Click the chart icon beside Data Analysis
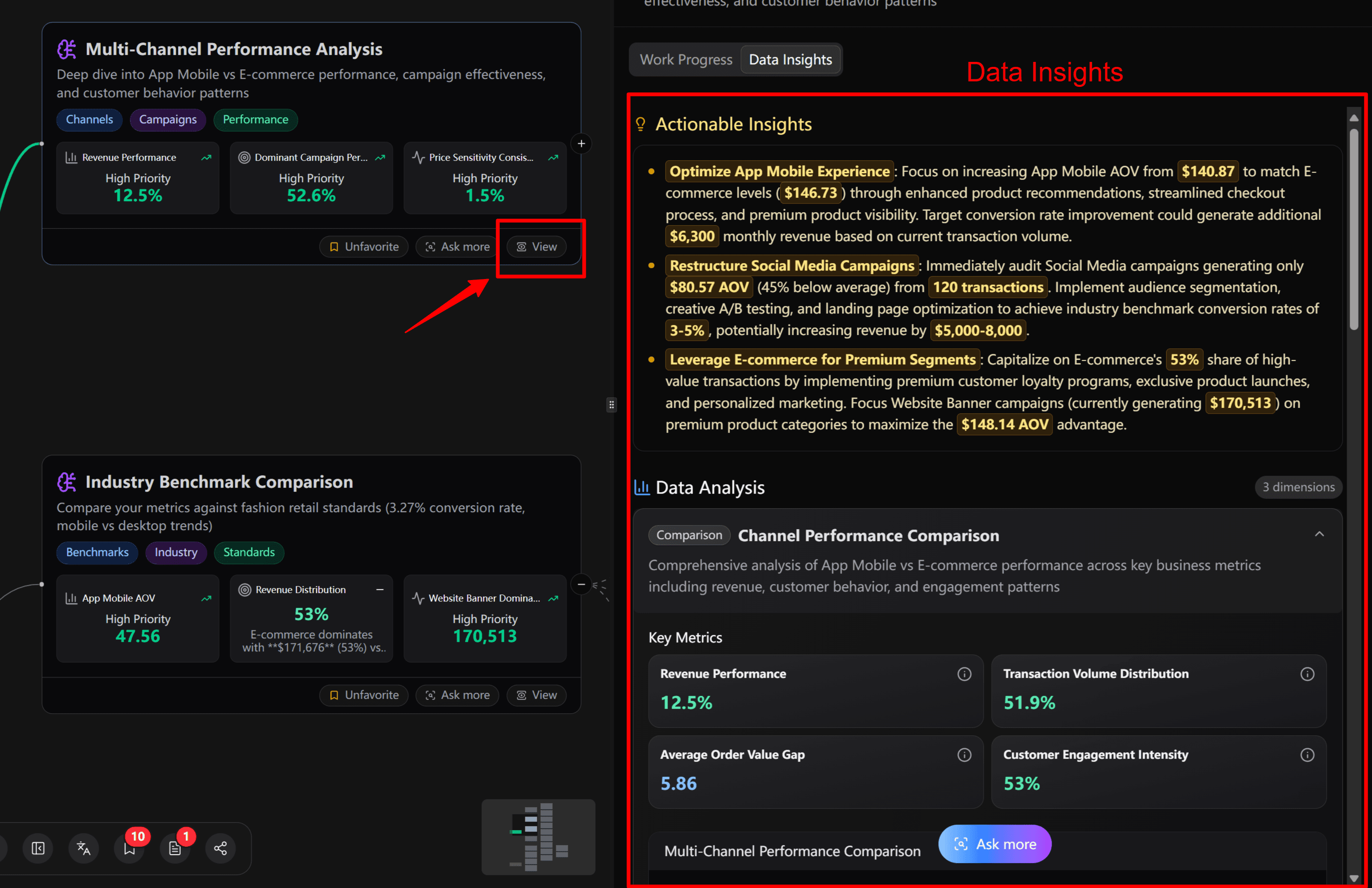Viewport: 1372px width, 888px height. tap(642, 488)
